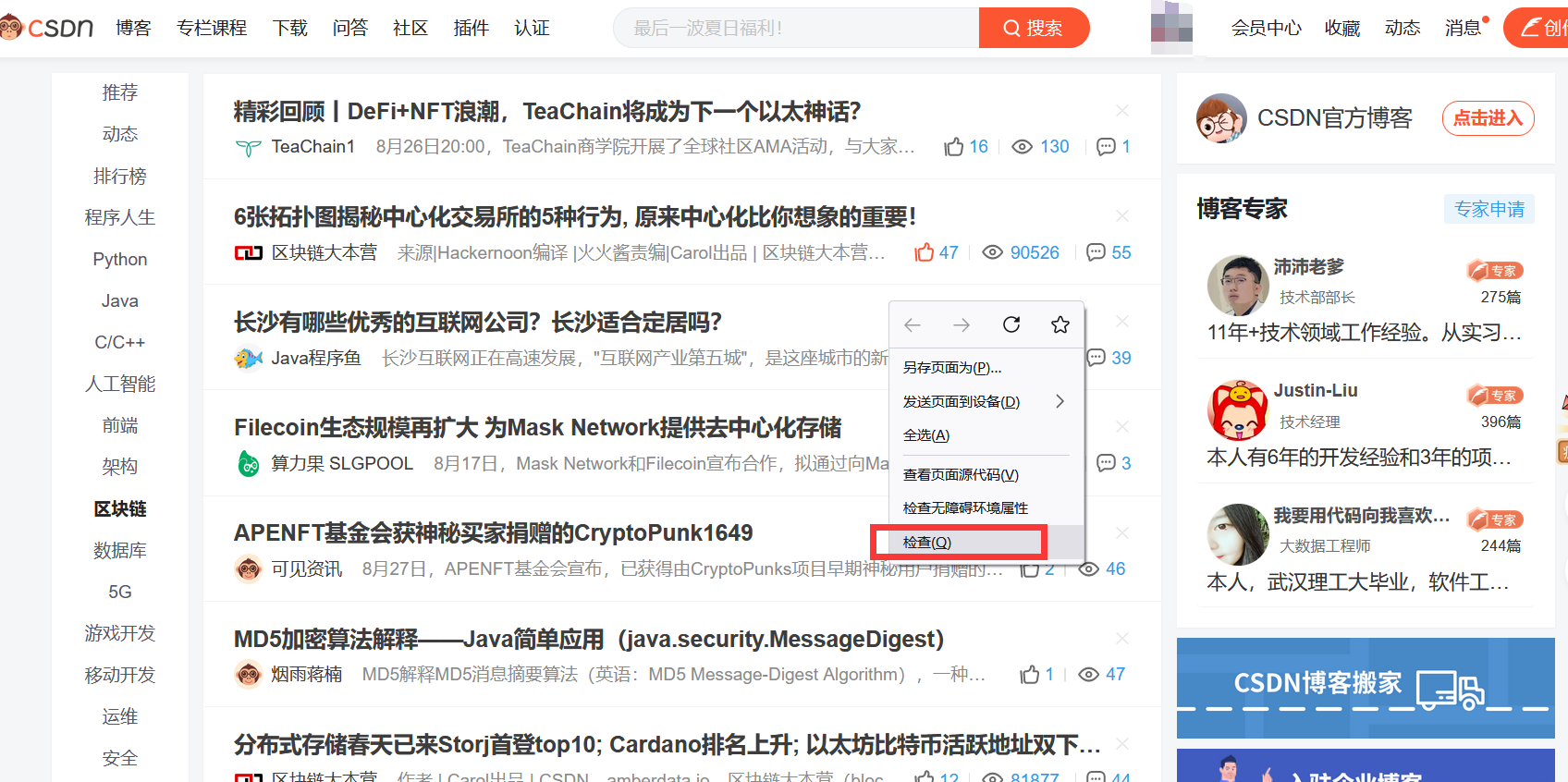1568x782 pixels.
Task: Open the 插件 nav item
Action: (472, 28)
